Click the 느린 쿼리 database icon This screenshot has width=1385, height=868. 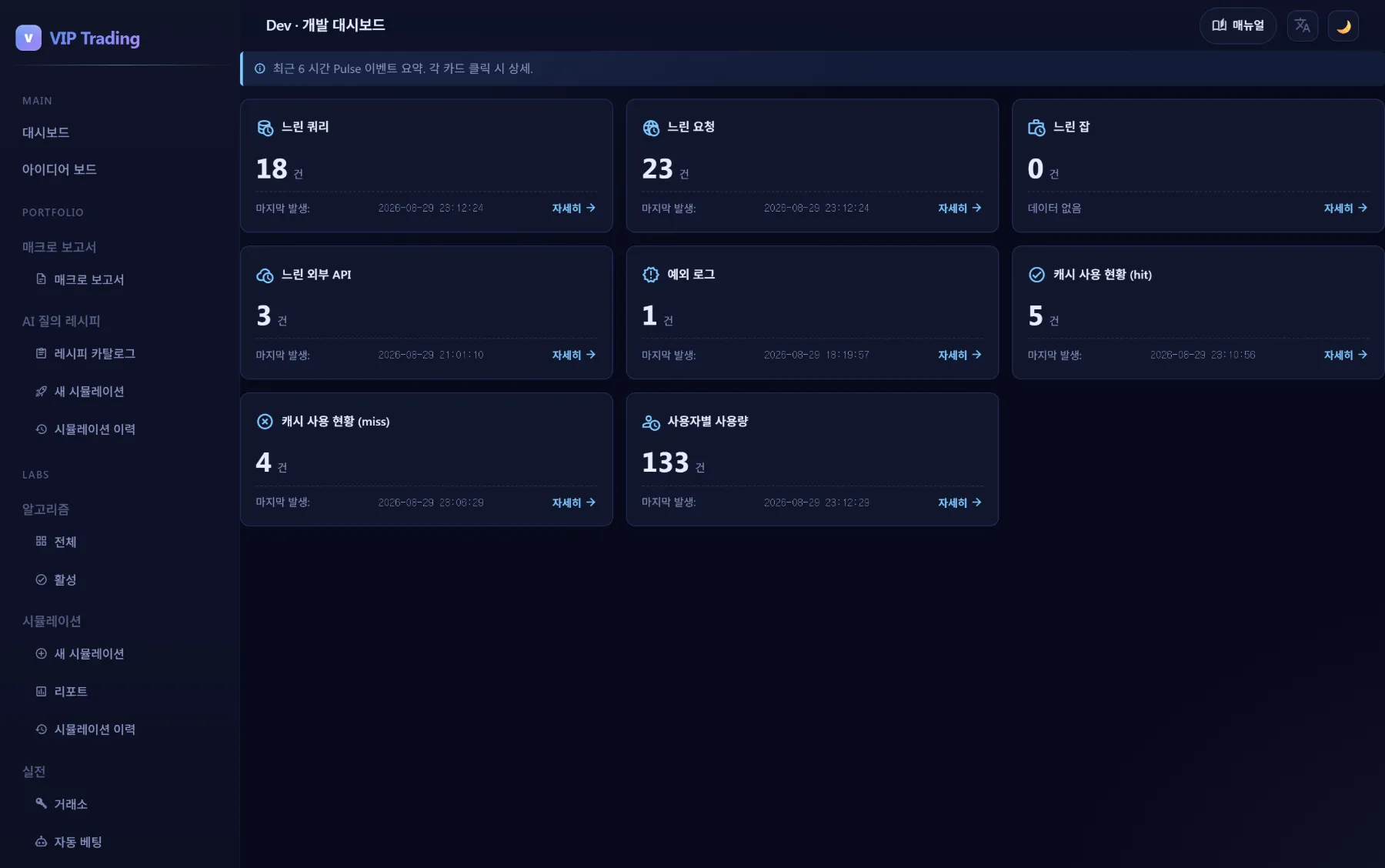point(265,128)
